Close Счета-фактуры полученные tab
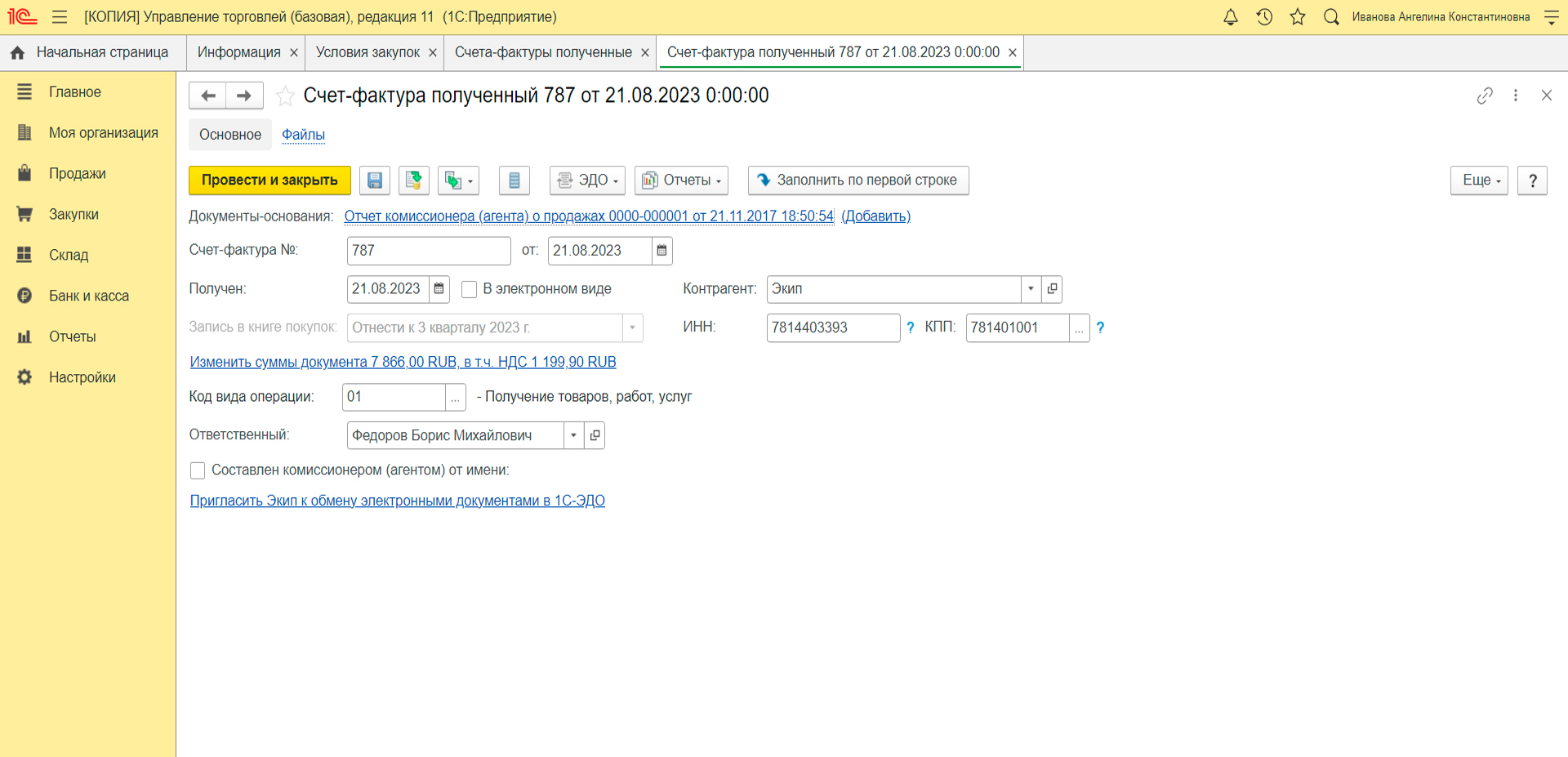Screen dimensions: 1568x757 point(645,53)
